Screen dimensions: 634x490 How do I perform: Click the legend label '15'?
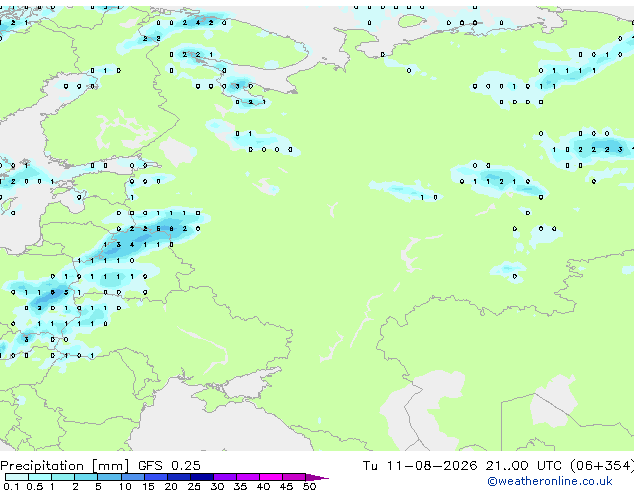pyautogui.click(x=148, y=486)
